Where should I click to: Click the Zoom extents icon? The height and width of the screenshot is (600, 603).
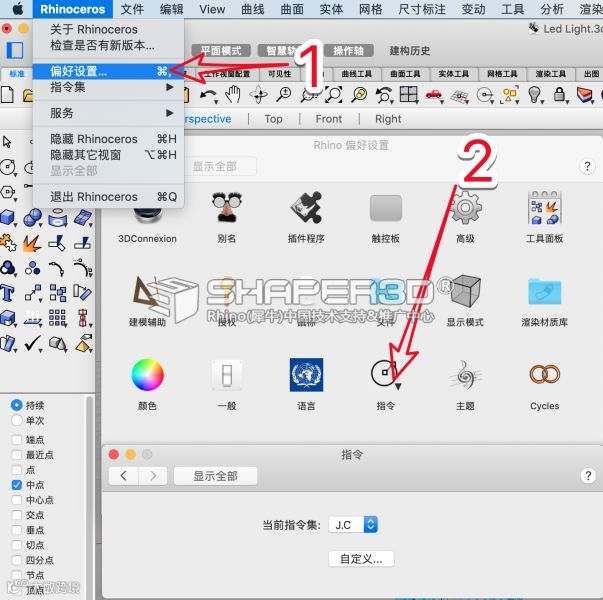coord(334,95)
